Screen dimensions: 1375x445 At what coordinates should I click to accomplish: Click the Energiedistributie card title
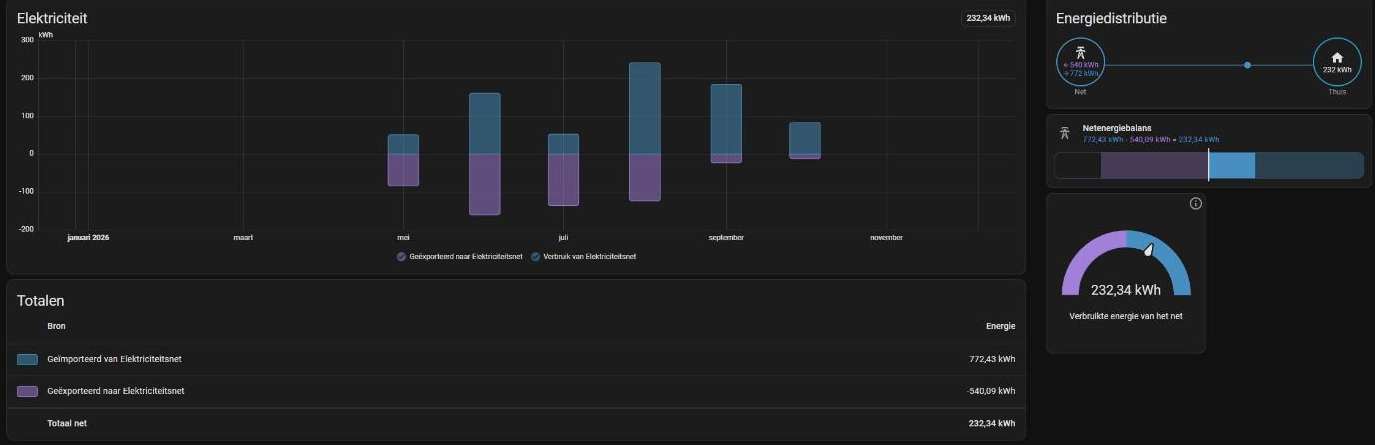[1111, 18]
